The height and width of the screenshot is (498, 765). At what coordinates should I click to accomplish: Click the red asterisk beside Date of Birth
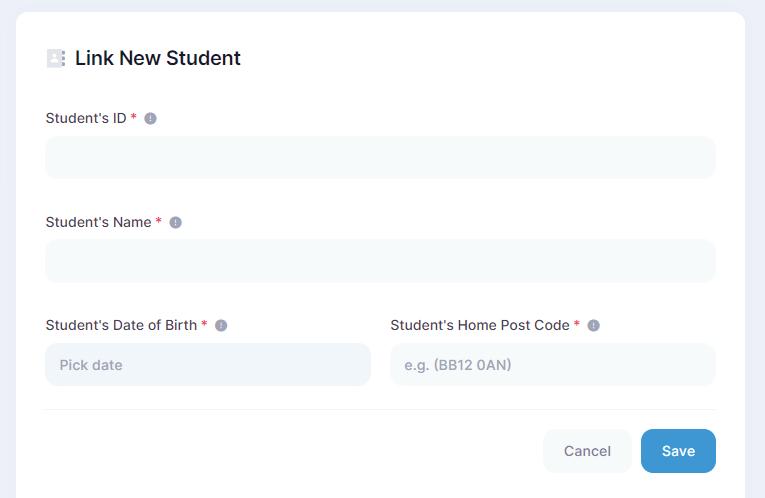(x=205, y=326)
